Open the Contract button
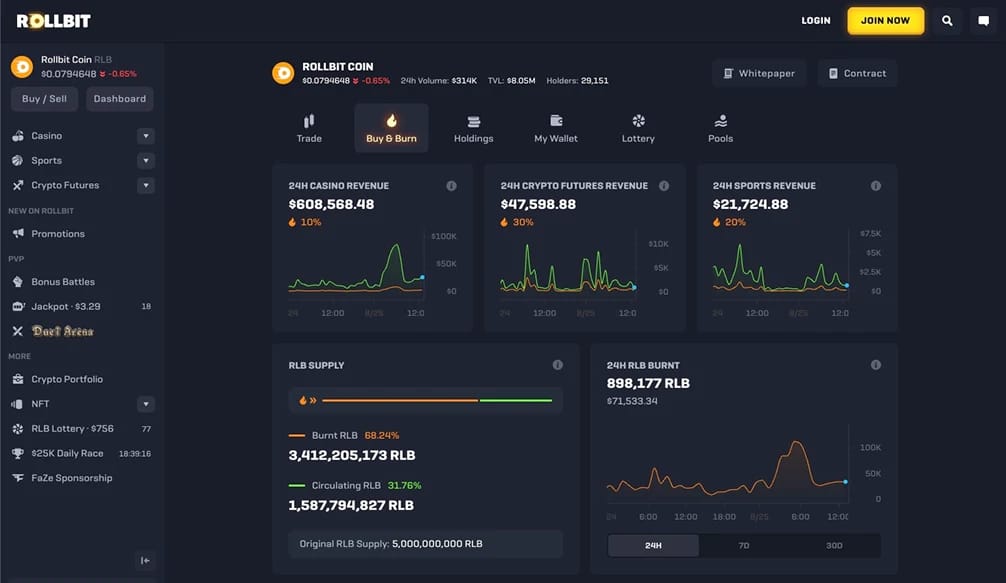This screenshot has height=583, width=1006. click(857, 73)
